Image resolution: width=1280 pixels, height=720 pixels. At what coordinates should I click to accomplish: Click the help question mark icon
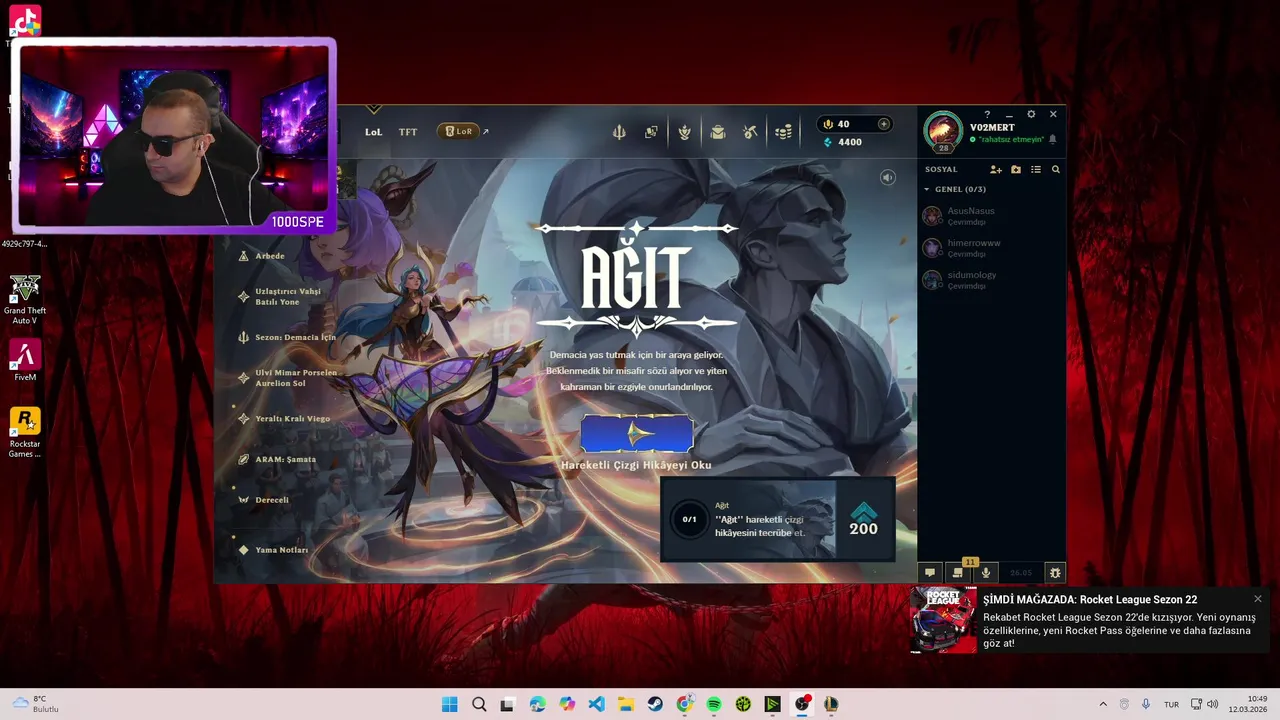(987, 114)
